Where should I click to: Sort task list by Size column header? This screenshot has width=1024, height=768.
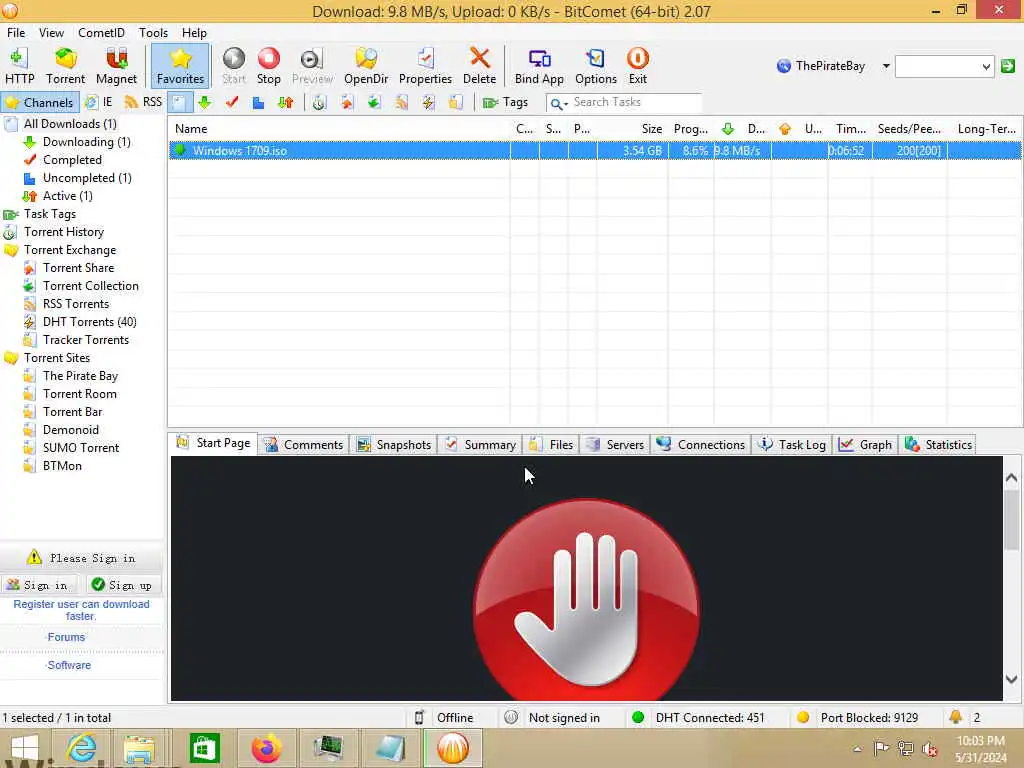(x=632, y=129)
